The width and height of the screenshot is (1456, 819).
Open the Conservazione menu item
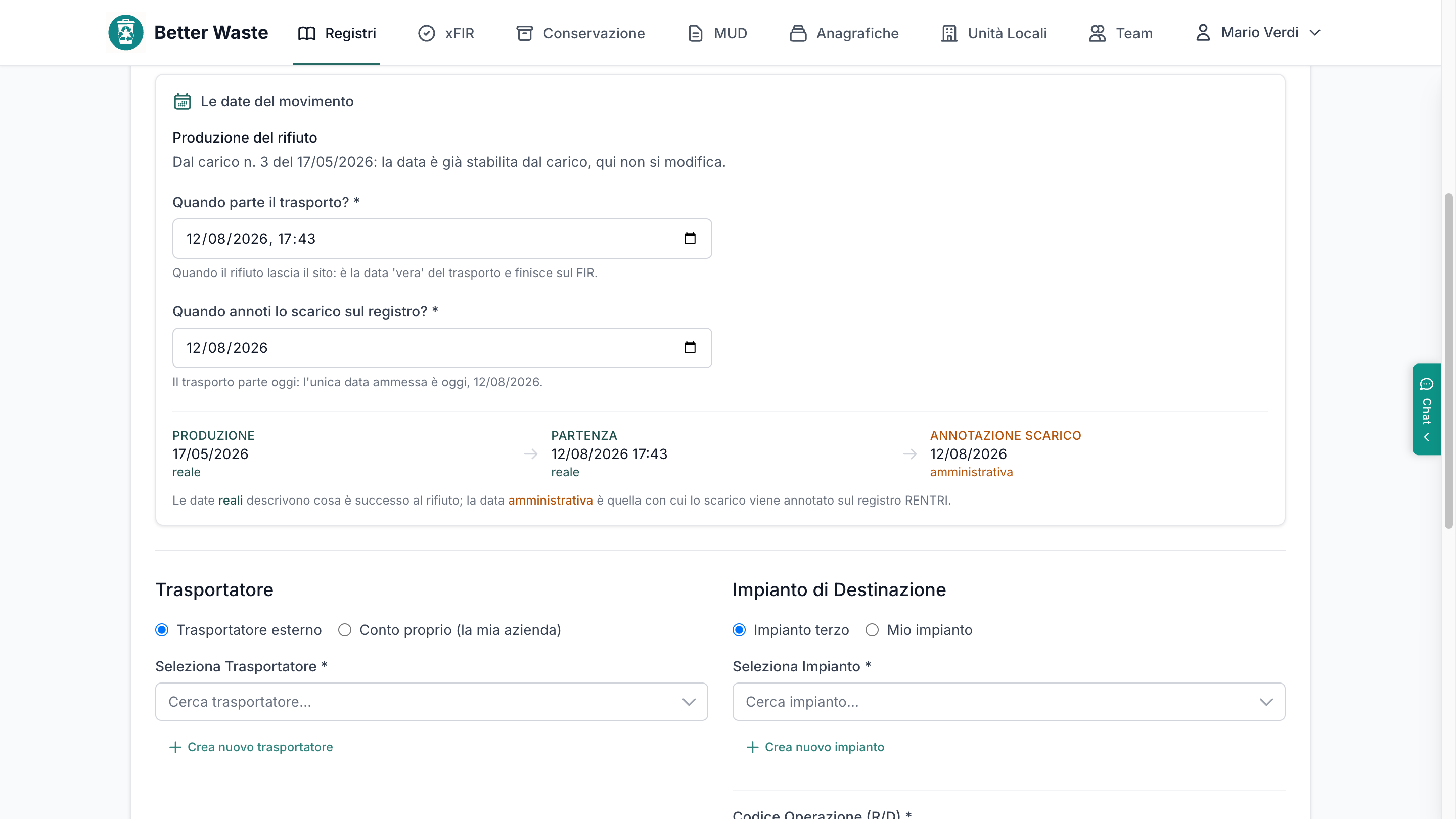pos(580,33)
